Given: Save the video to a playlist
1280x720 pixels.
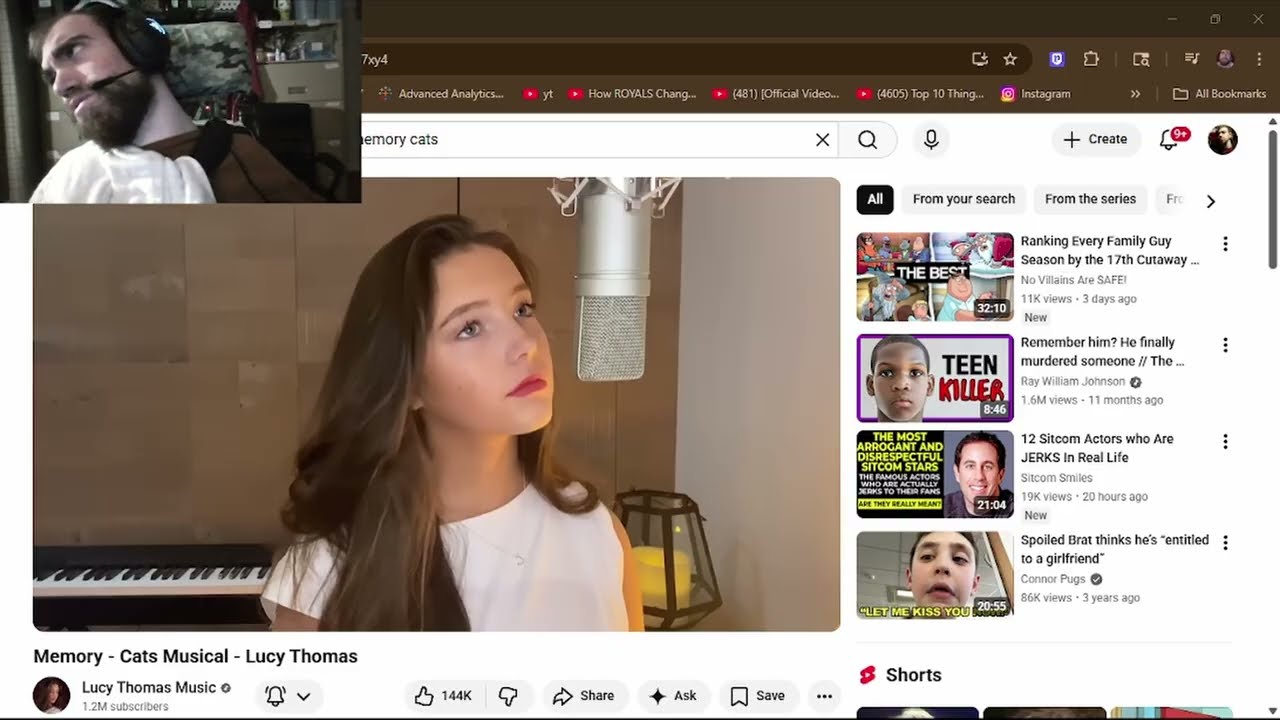Looking at the screenshot, I should click(757, 696).
